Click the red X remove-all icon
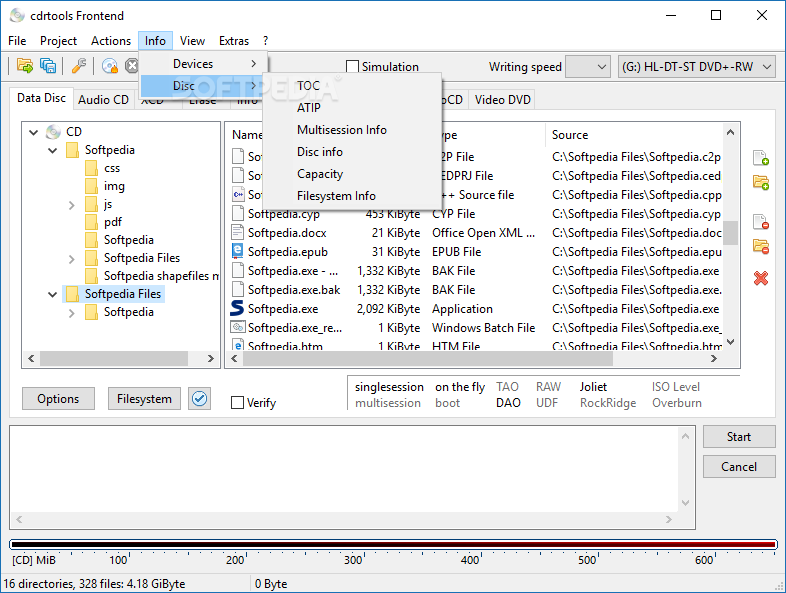The height and width of the screenshot is (593, 786). point(761,278)
